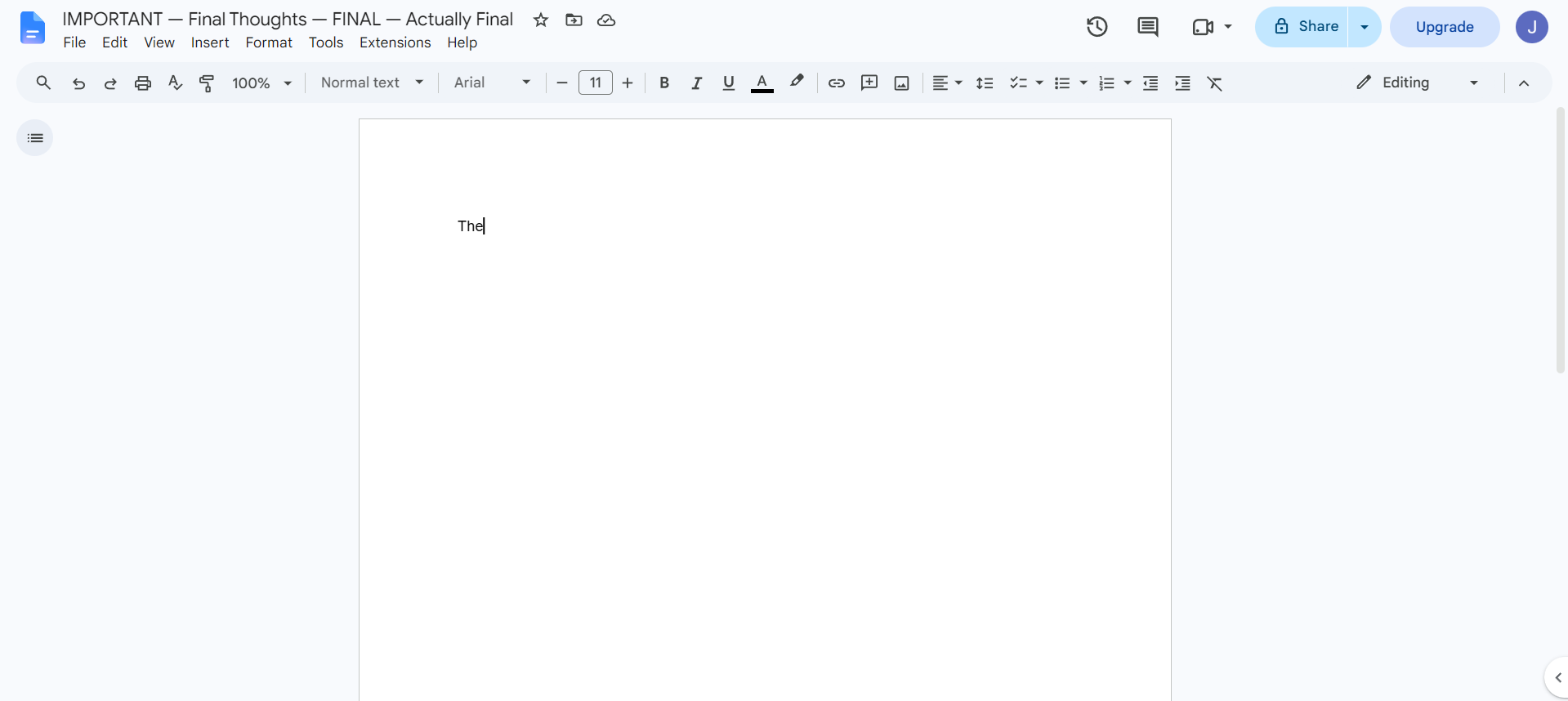
Task: Increase the indent
Action: coord(1182,83)
